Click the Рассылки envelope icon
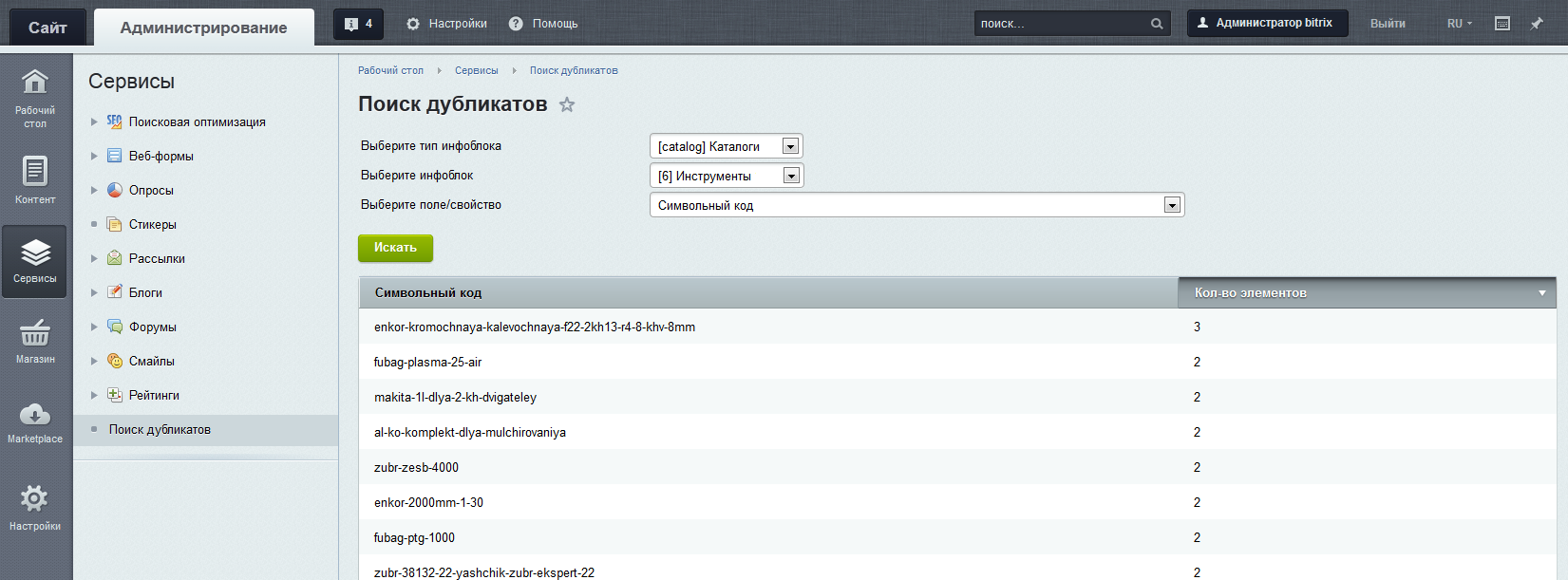The width and height of the screenshot is (1568, 580). point(114,258)
